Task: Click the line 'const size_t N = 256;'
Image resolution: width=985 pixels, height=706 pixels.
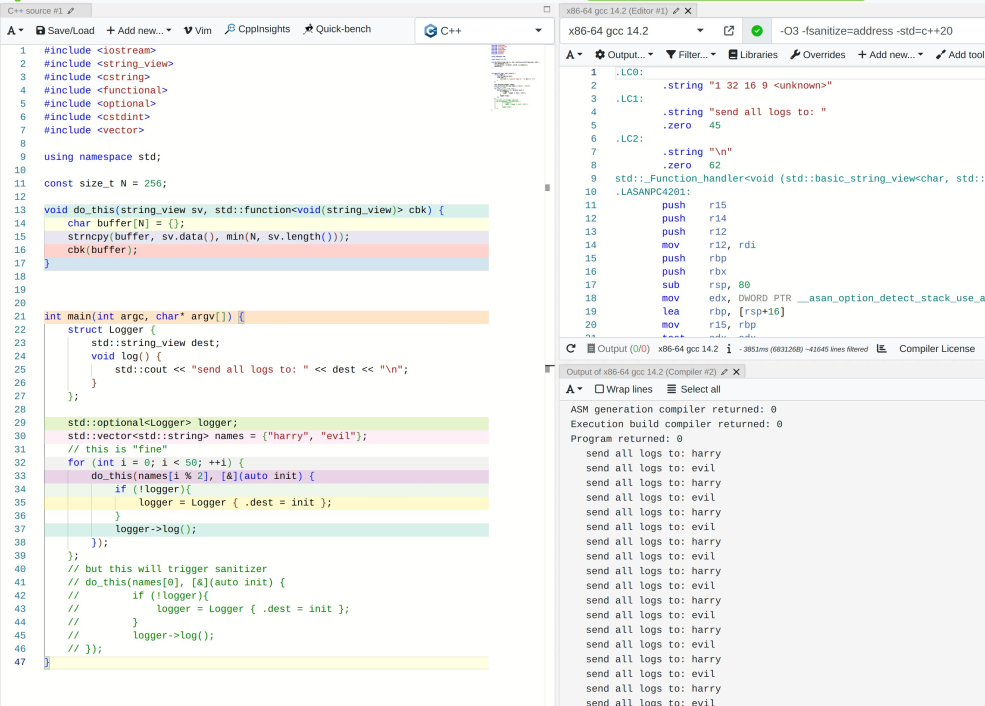Action: coord(106,183)
